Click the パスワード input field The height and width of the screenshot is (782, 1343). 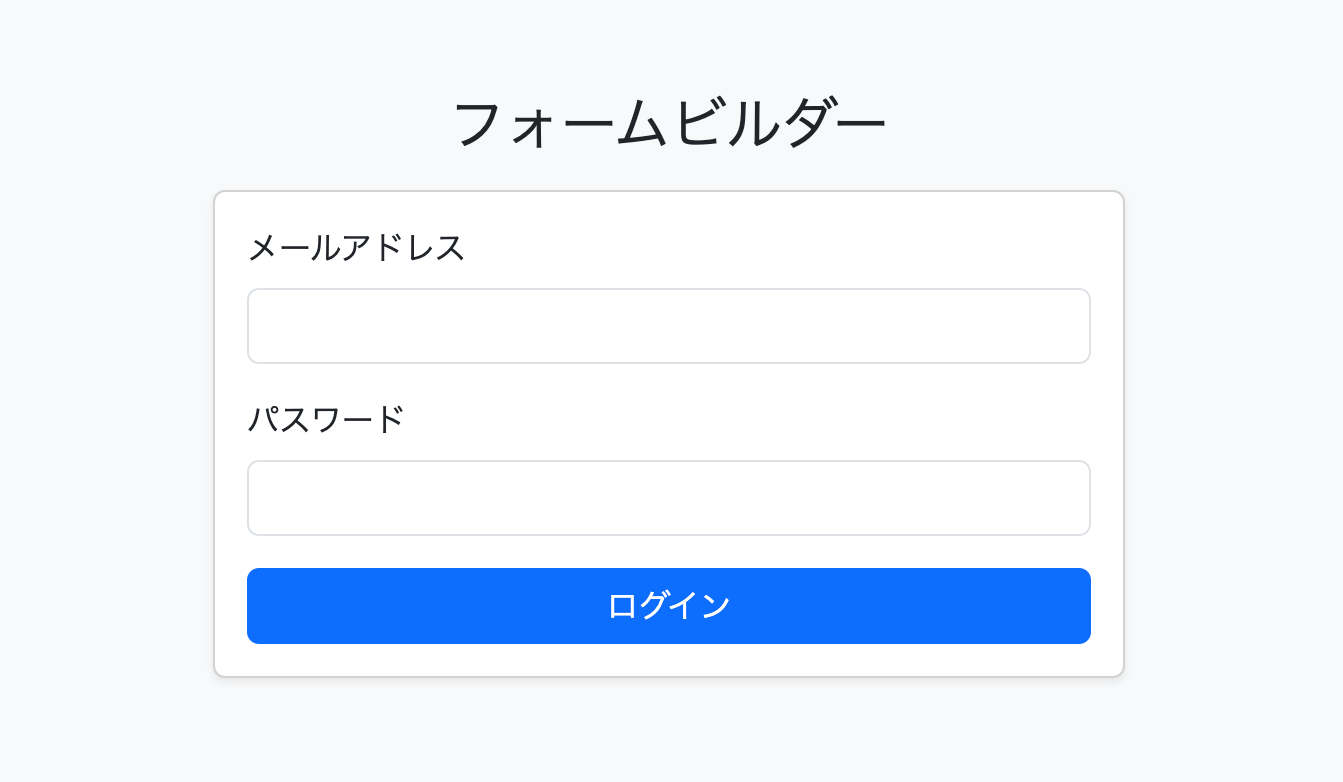pyautogui.click(x=668, y=498)
